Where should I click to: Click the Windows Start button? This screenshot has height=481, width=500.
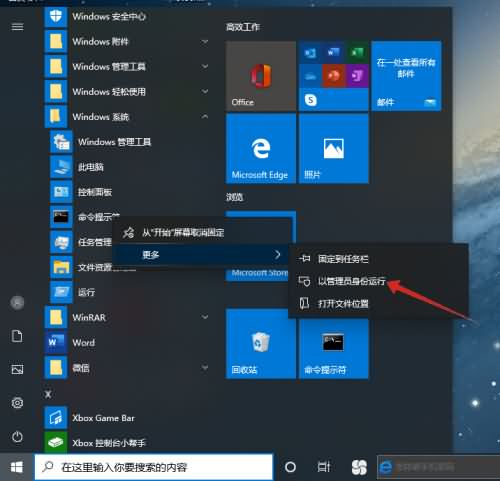(x=17, y=467)
